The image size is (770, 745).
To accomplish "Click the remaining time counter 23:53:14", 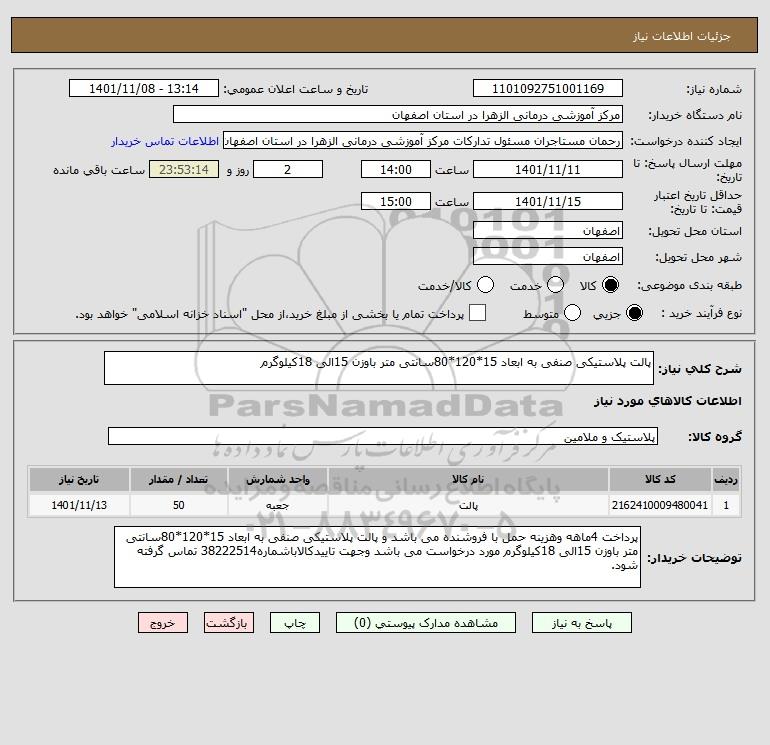I will tap(184, 169).
